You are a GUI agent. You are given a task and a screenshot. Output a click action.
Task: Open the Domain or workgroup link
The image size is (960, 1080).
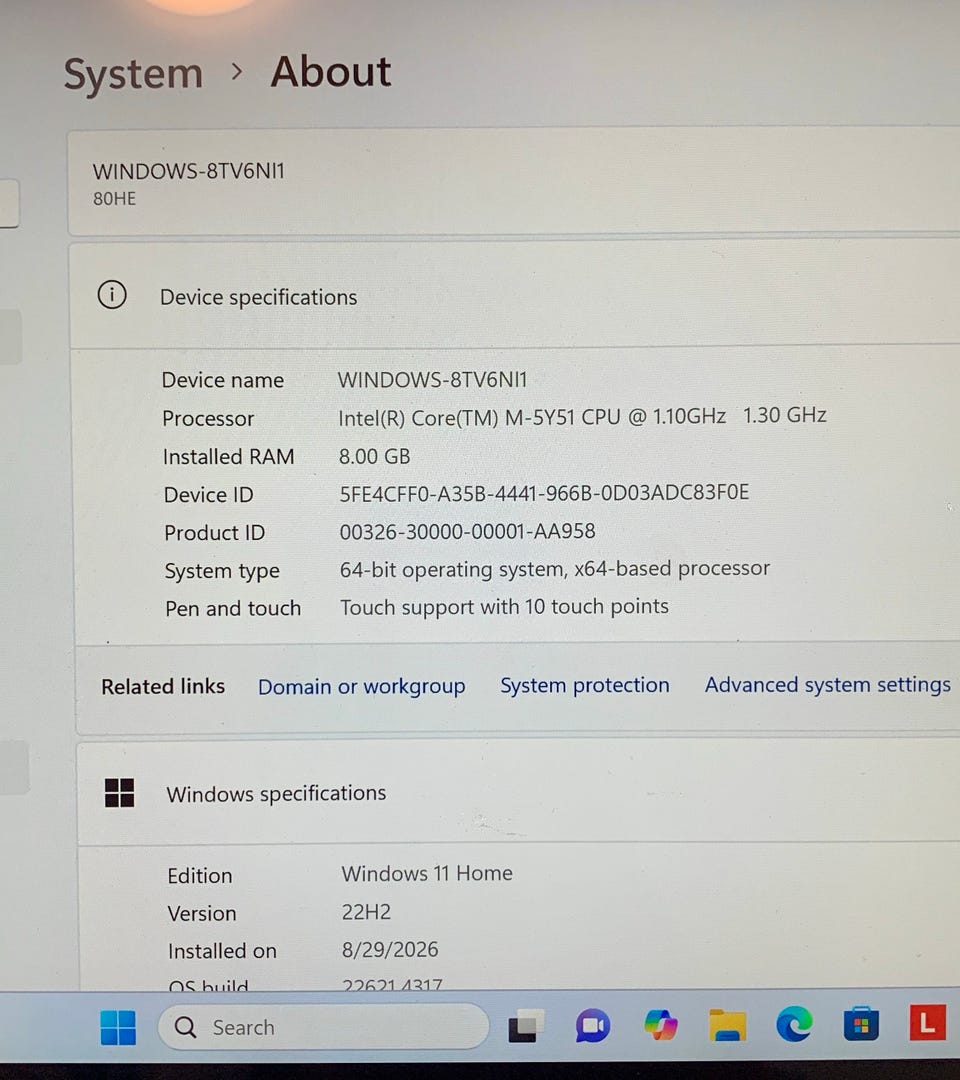(362, 687)
